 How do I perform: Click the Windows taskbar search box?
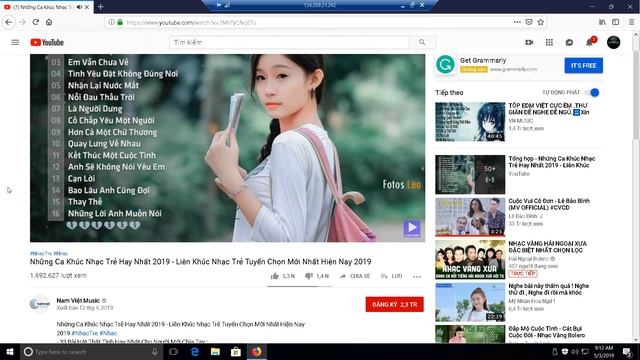pyautogui.click(x=92, y=351)
